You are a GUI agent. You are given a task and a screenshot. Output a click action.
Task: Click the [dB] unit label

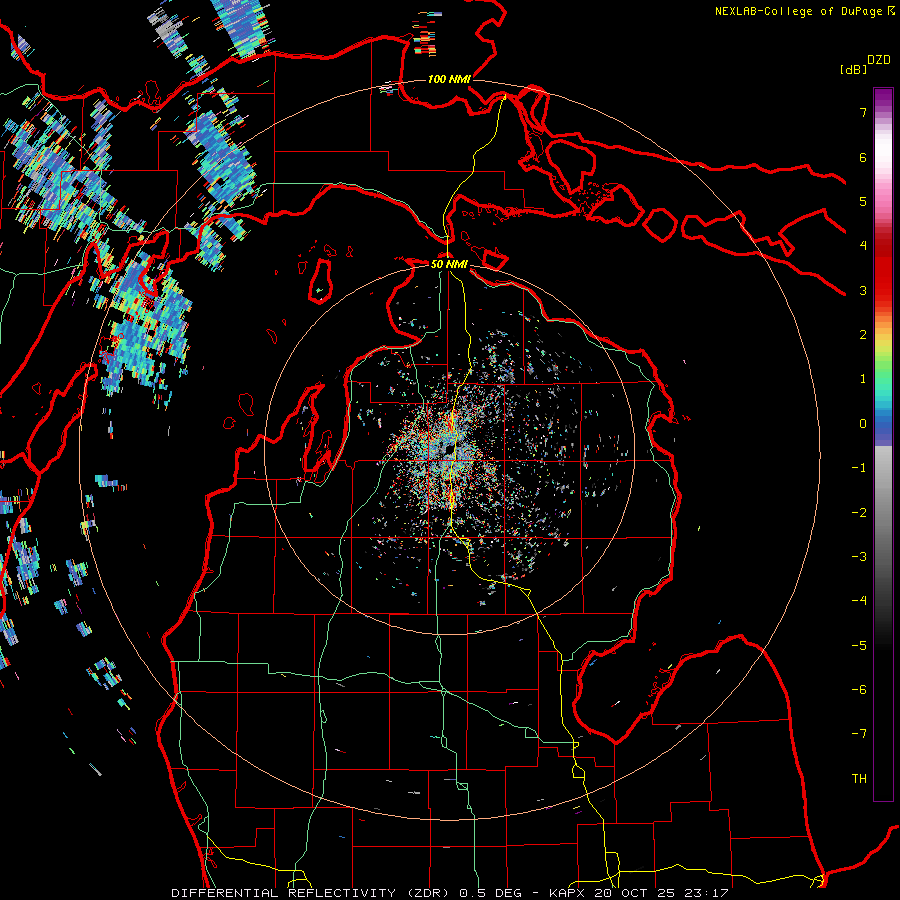853,69
